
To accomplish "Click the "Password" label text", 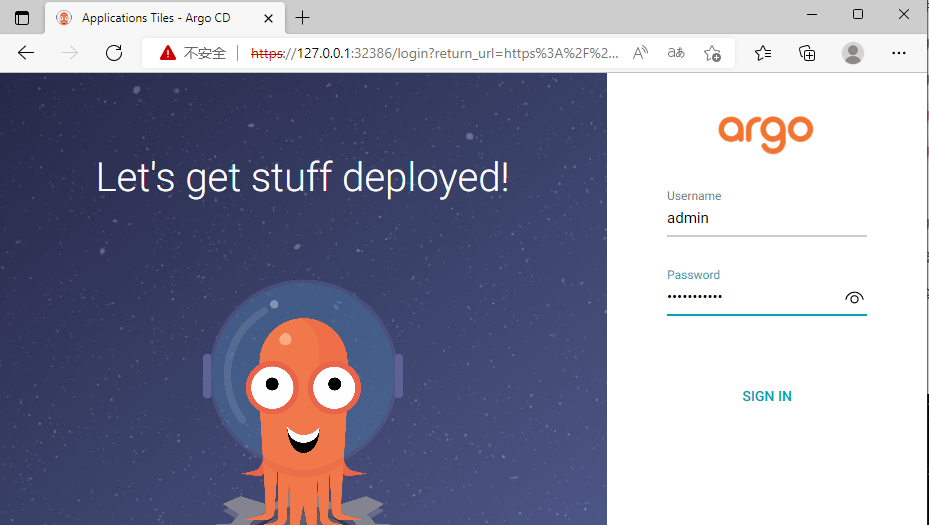I will 693,275.
